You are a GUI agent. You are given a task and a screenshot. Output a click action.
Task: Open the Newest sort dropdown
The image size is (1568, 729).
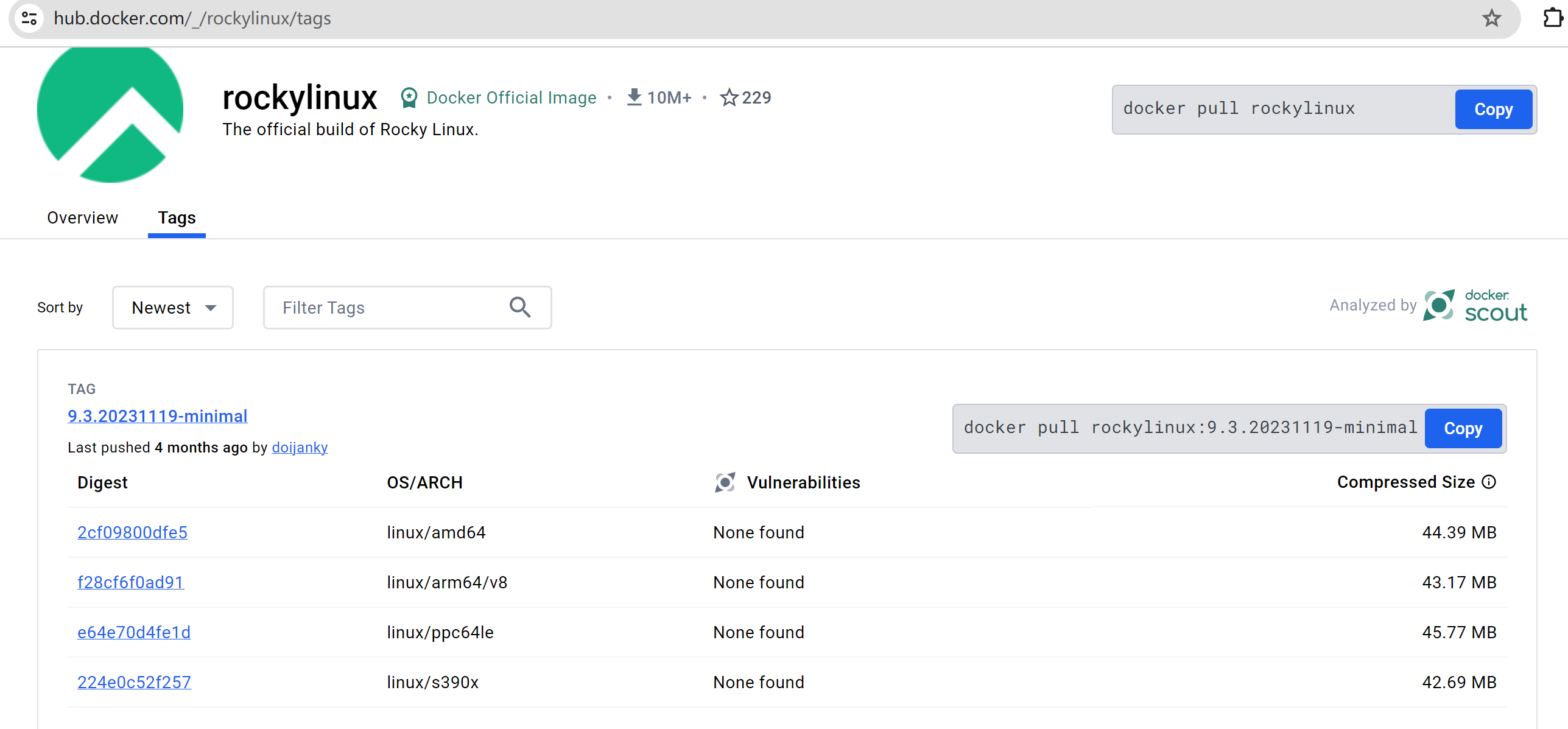[173, 308]
